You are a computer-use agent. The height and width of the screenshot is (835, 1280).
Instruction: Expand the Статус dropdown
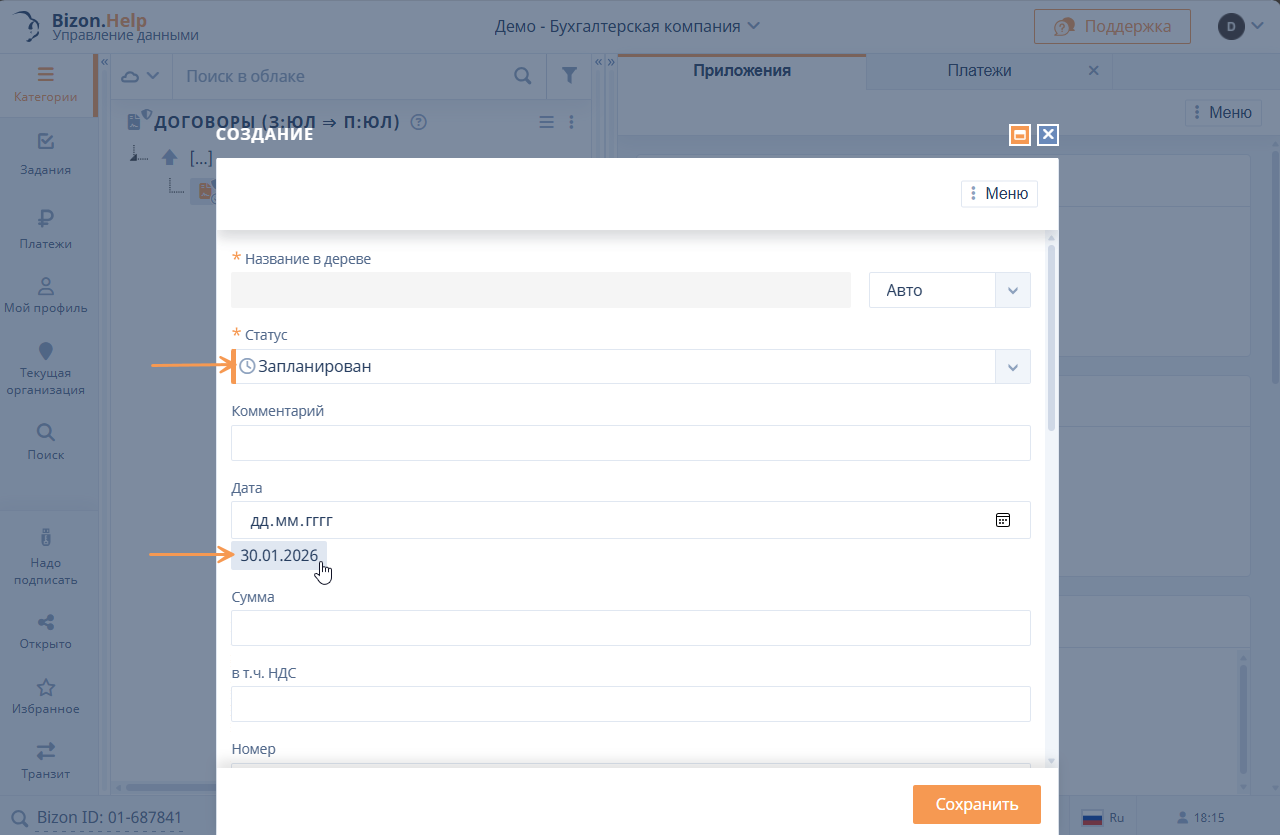click(1012, 367)
